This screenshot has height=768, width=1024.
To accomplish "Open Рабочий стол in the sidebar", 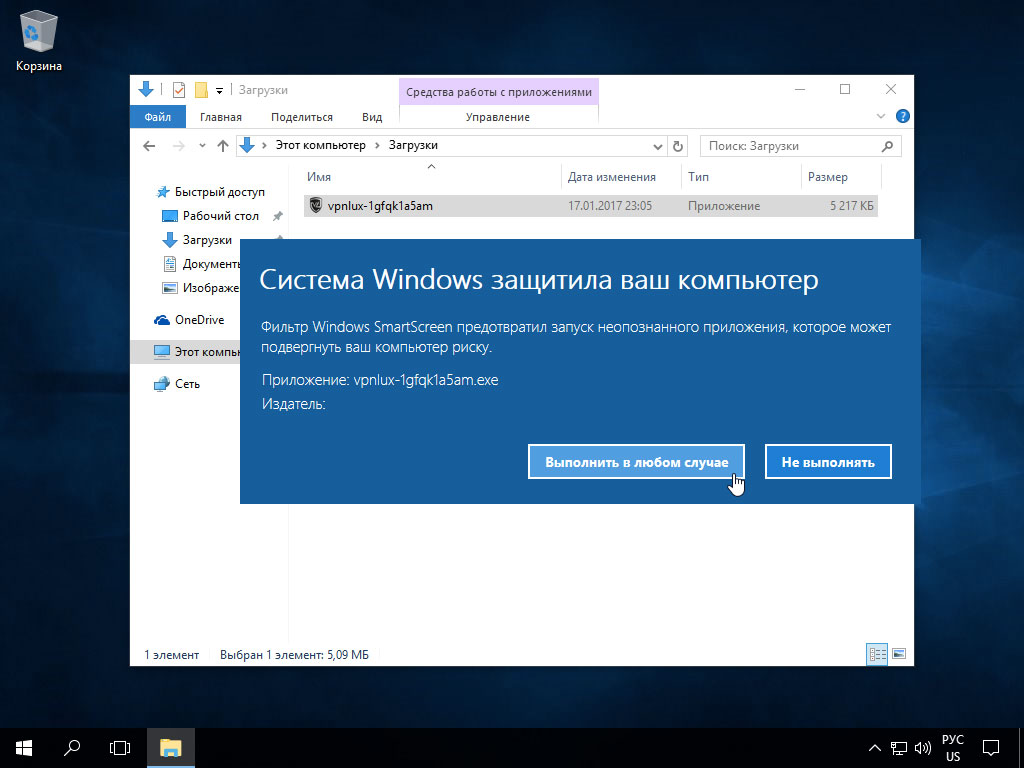I will coord(221,216).
